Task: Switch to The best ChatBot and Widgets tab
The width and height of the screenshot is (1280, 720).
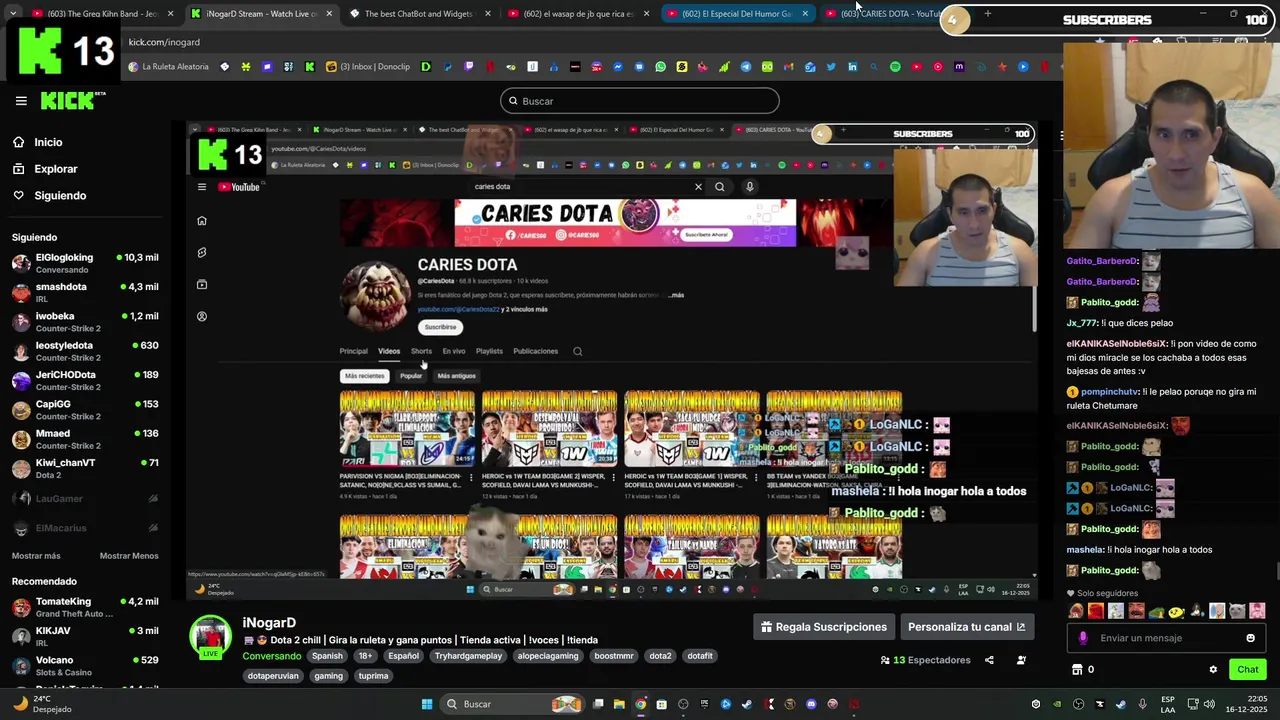Action: (420, 14)
